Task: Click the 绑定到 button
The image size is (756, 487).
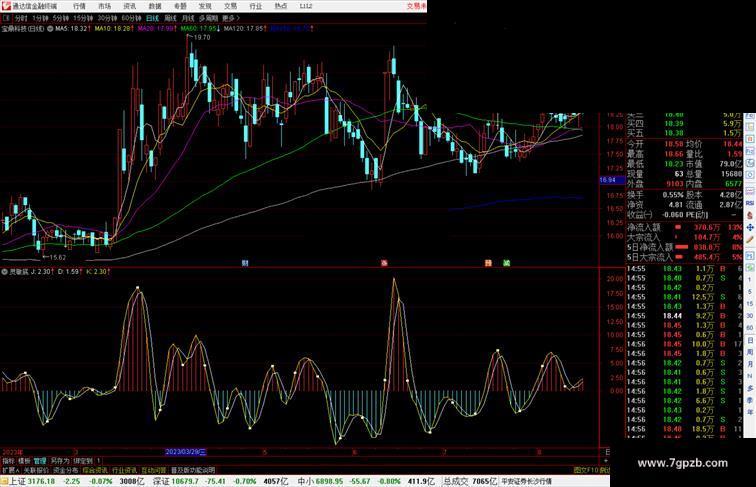Action: [x=83, y=461]
